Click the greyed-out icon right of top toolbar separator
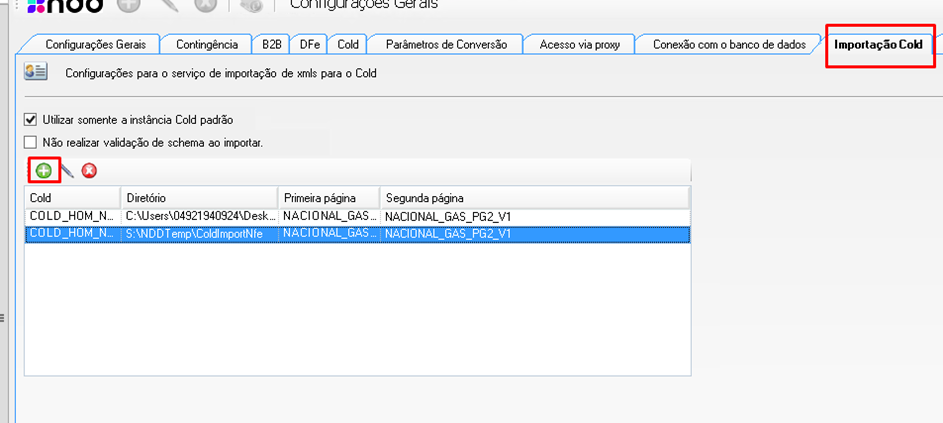This screenshot has width=943, height=423. click(252, 5)
